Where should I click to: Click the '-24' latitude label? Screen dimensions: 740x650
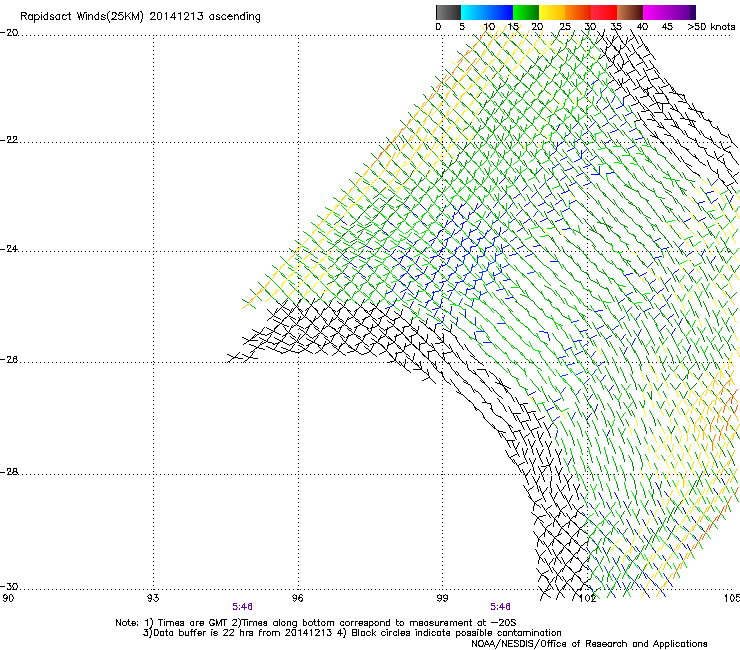pyautogui.click(x=9, y=249)
